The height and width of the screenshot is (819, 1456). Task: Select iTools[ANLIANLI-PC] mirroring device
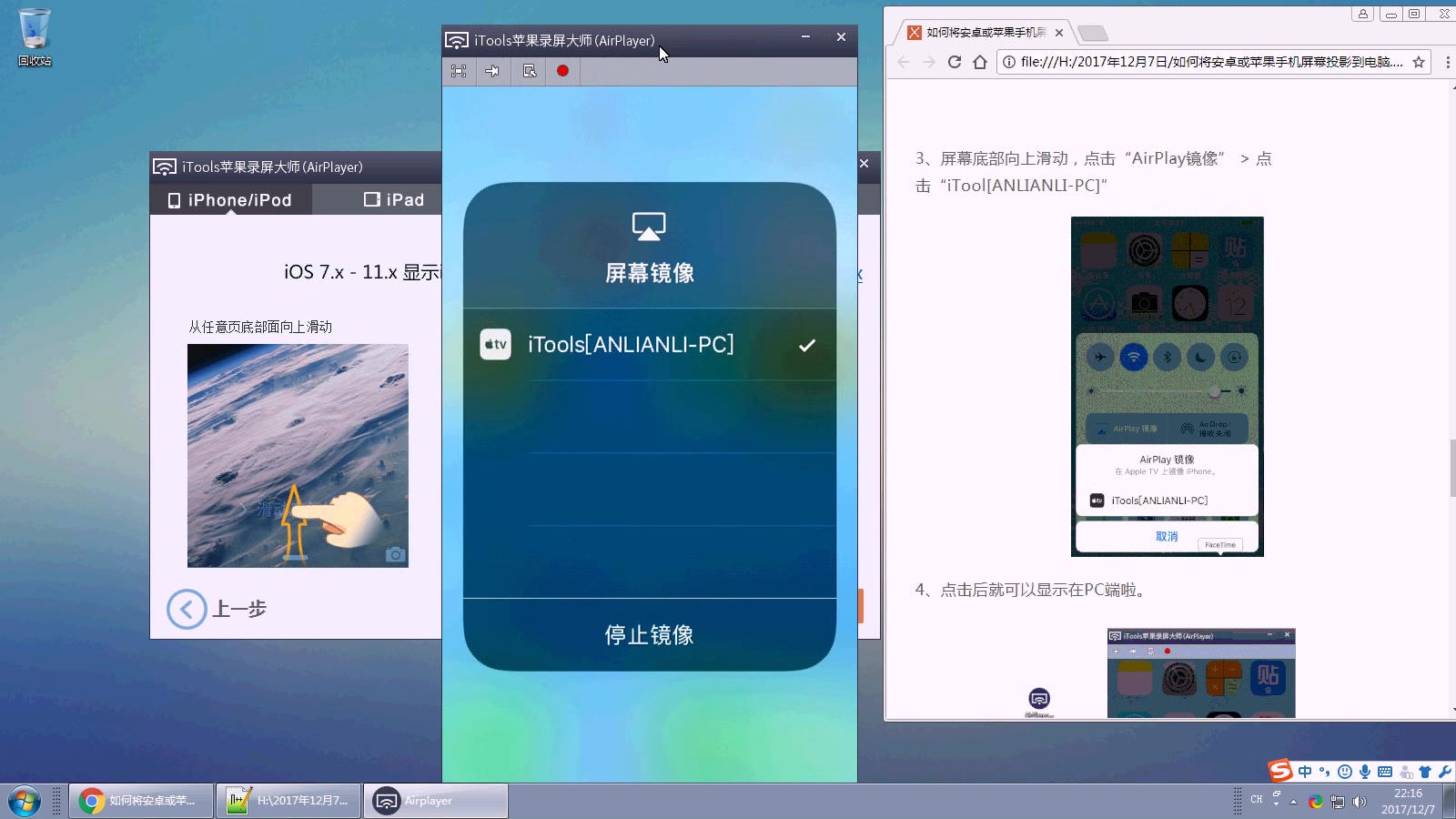[x=650, y=345]
